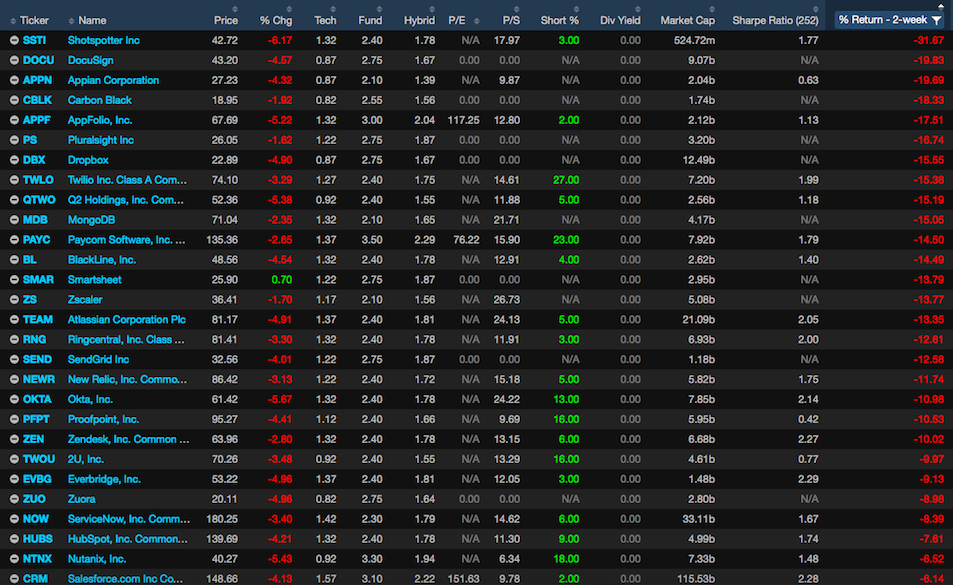Screen dimensions: 953x585
Task: Open Proofpoint, Inc. name link
Action: pyautogui.click(x=103, y=419)
